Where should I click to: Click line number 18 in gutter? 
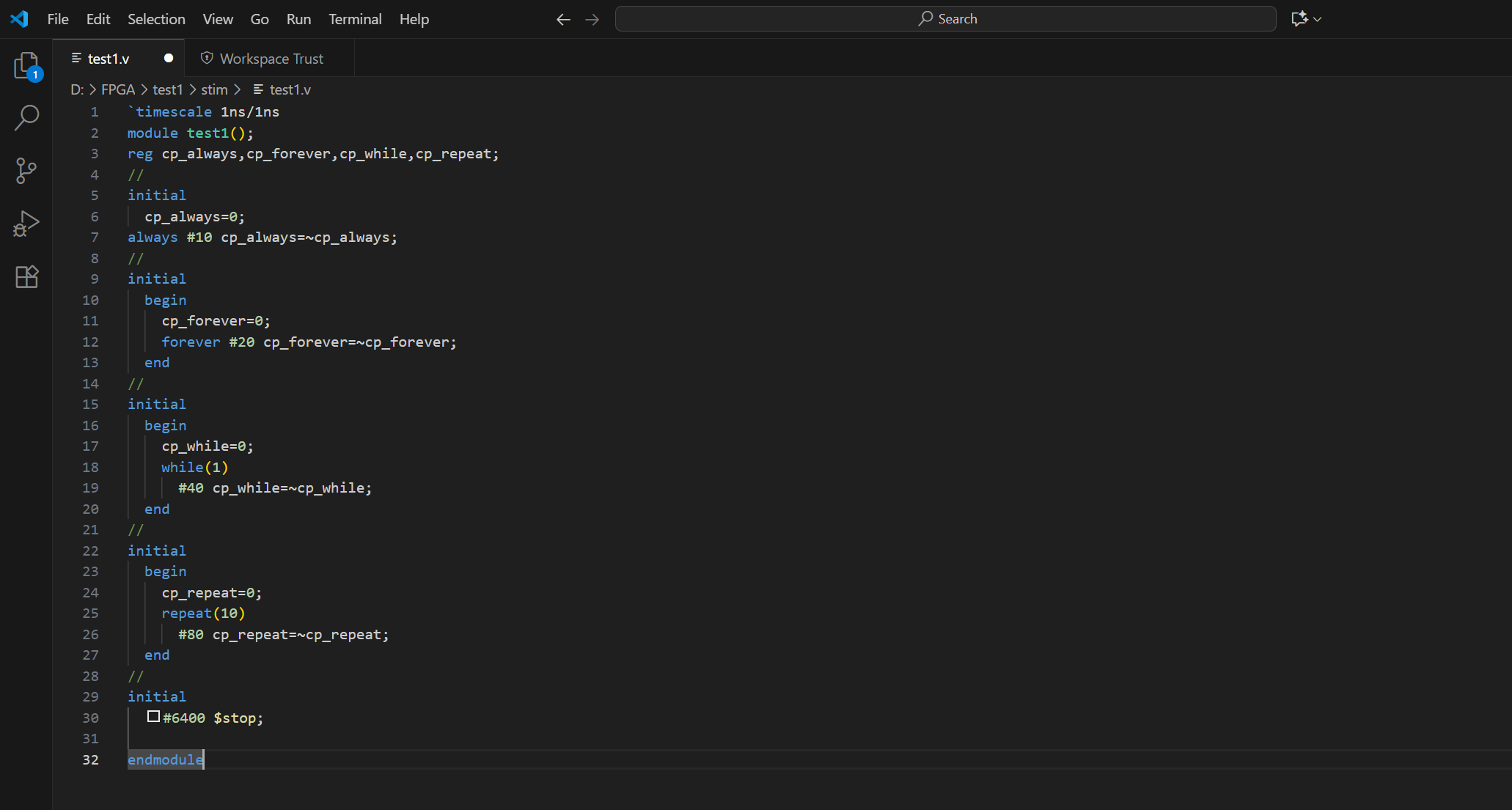coord(90,468)
